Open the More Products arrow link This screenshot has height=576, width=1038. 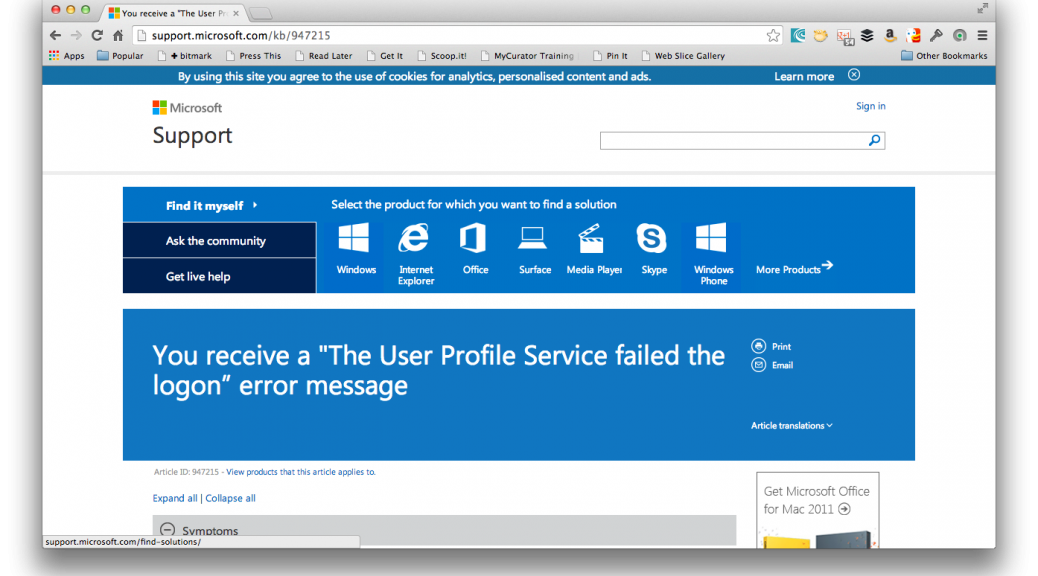(794, 268)
